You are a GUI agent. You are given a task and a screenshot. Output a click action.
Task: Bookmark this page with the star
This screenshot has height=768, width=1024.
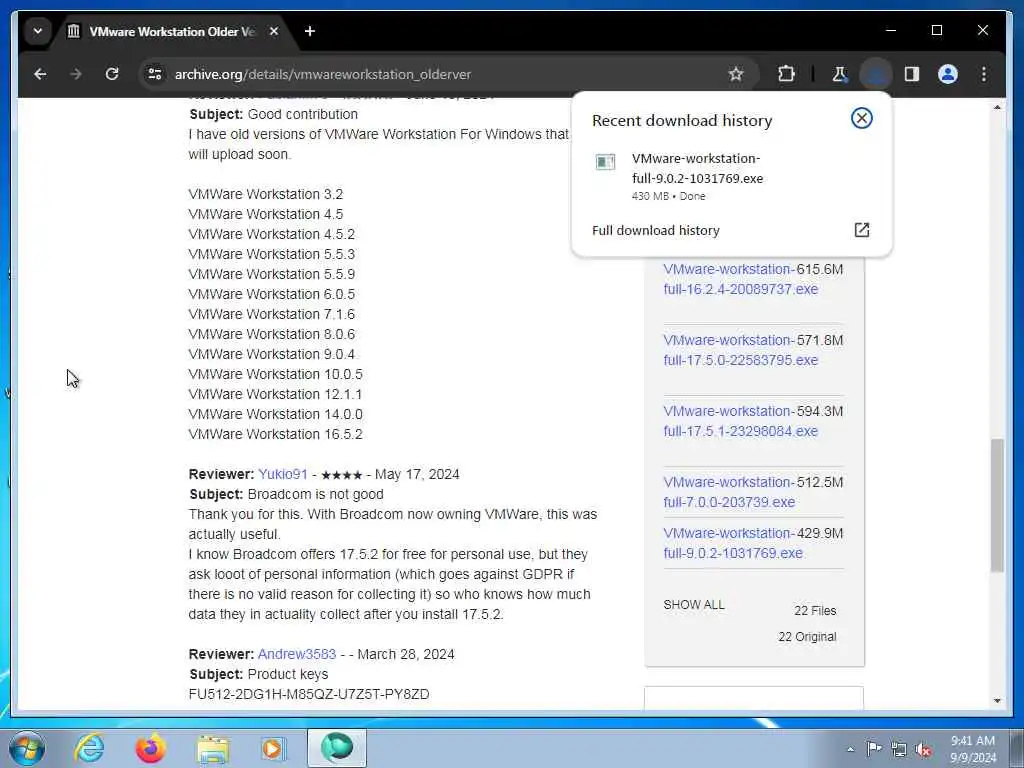[x=736, y=74]
